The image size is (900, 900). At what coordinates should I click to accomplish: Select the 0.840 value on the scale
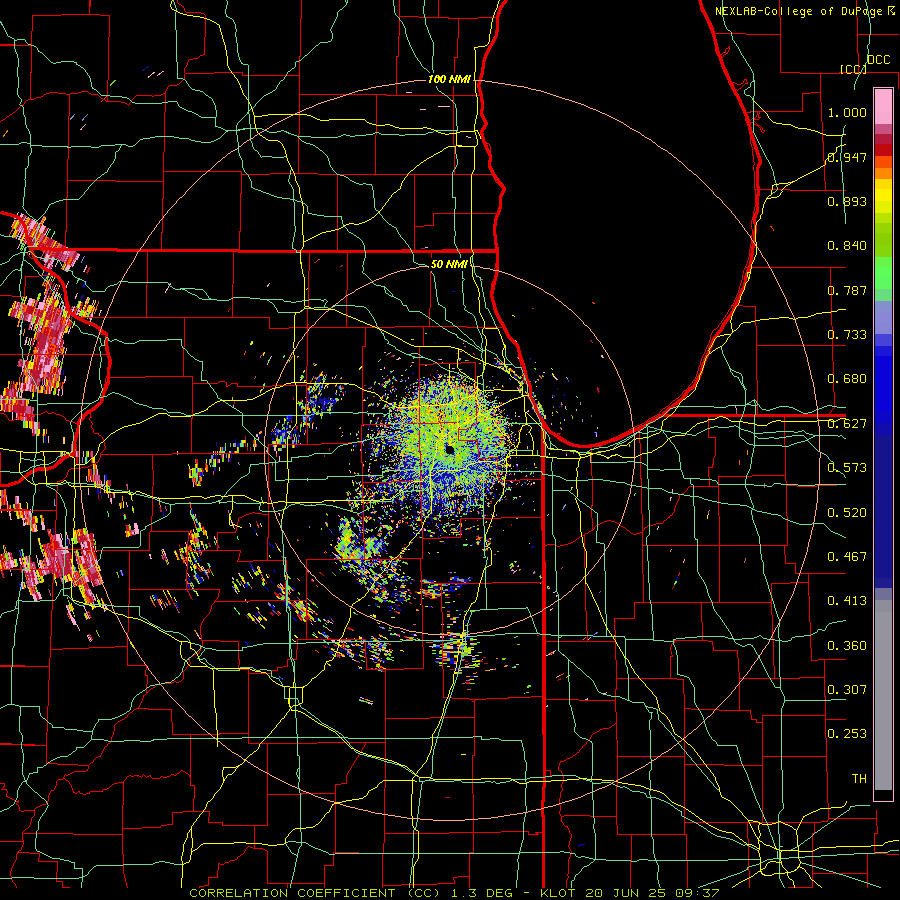click(847, 246)
